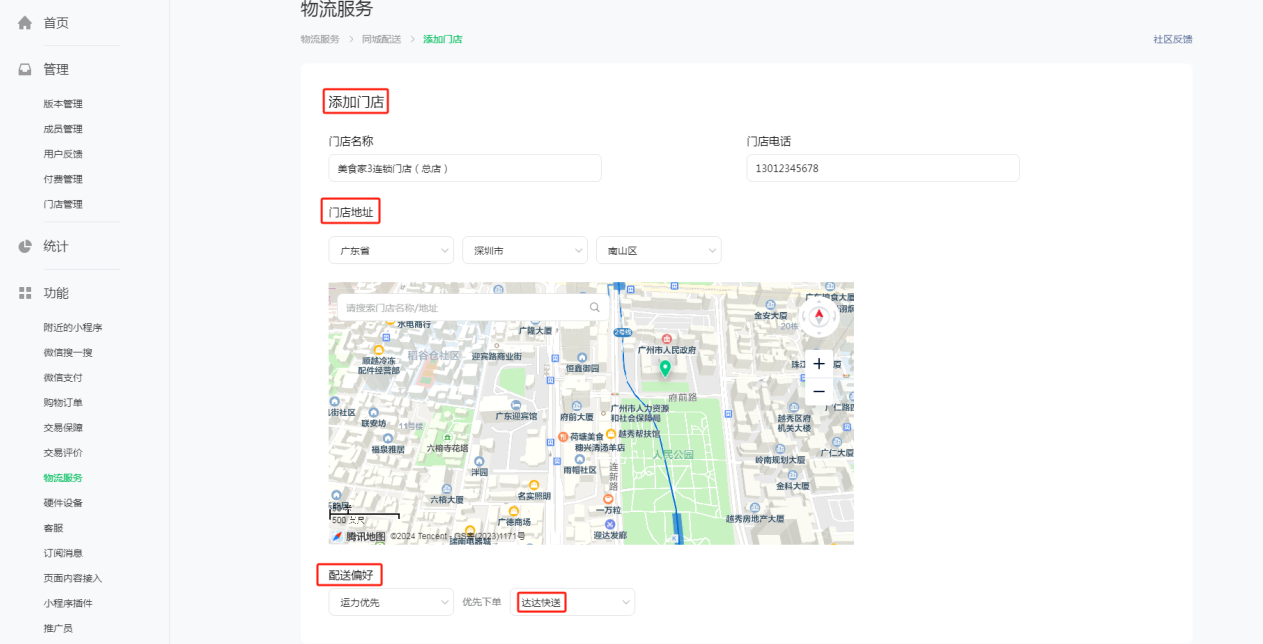Image resolution: width=1263 pixels, height=644 pixels.
Task: Select 附近的小程序 in the sidebar
Action: [x=73, y=328]
